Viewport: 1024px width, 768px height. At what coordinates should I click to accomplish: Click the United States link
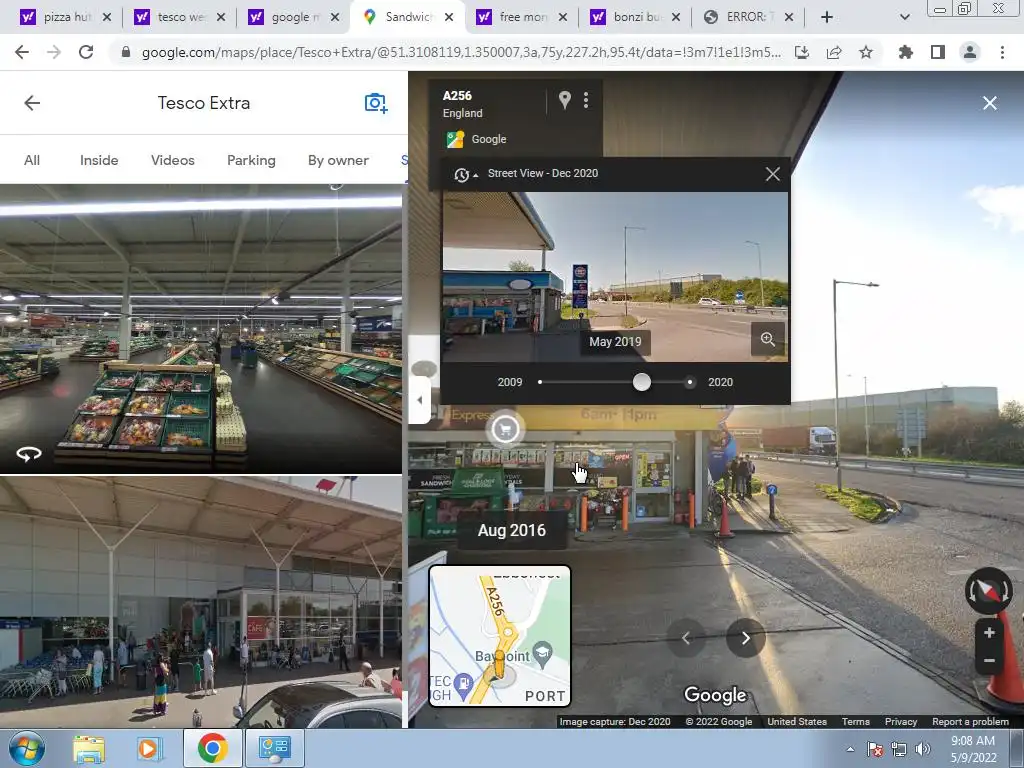[x=797, y=722]
